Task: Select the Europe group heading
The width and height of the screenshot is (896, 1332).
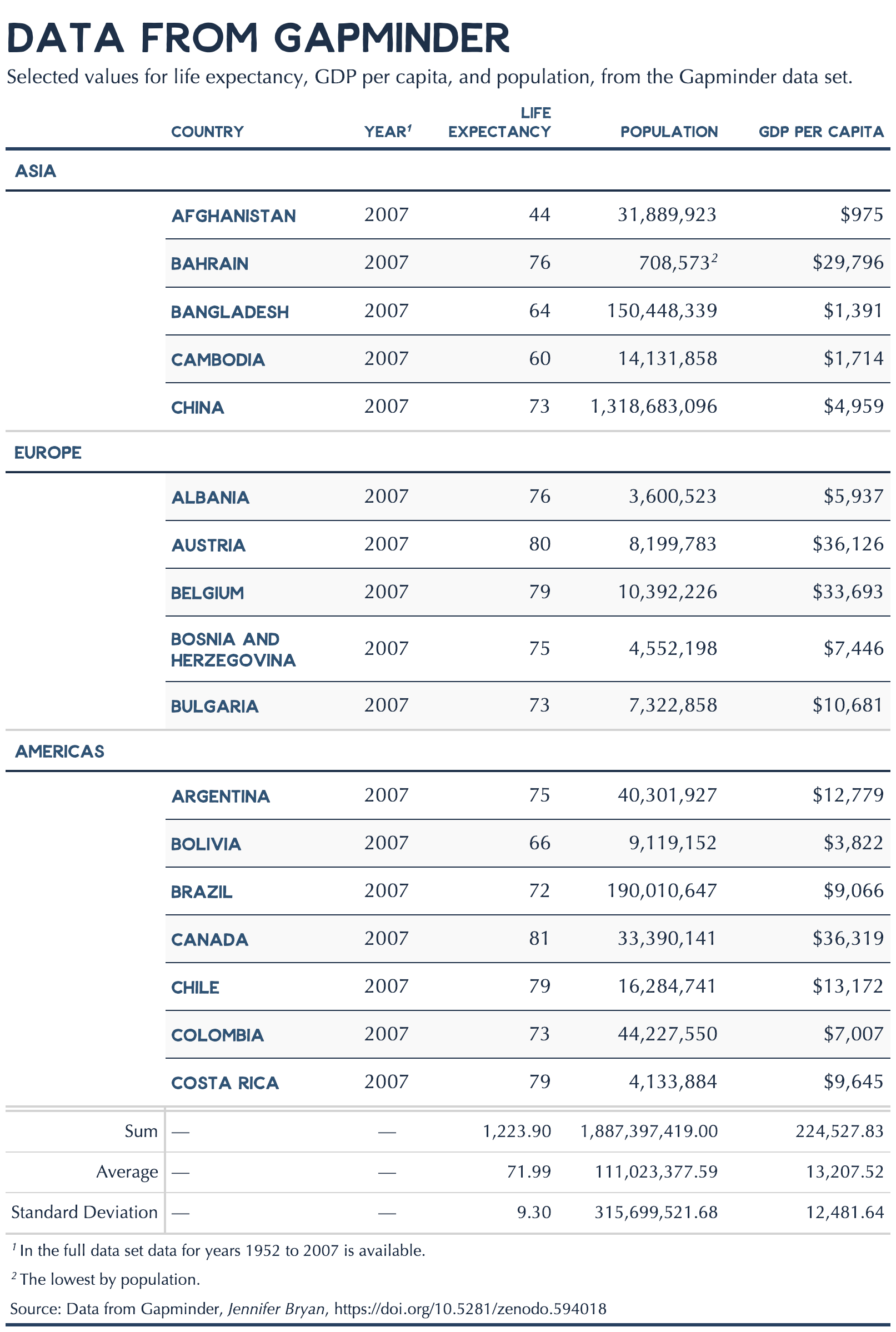Action: point(47,453)
